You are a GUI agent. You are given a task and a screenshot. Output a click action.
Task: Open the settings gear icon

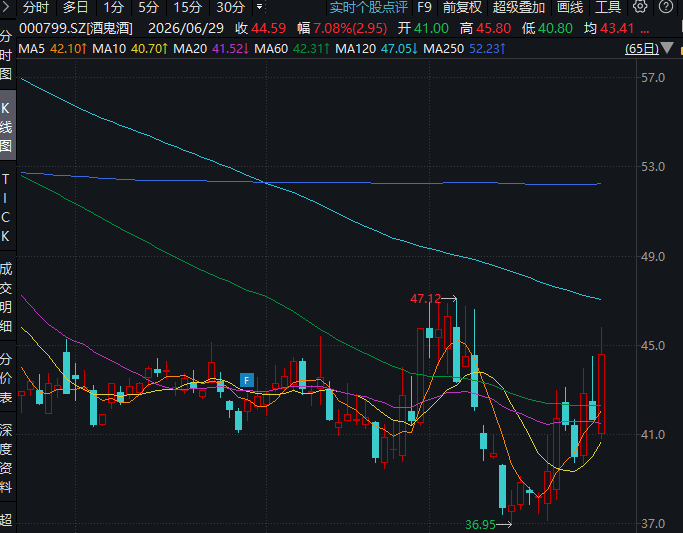click(x=640, y=7)
